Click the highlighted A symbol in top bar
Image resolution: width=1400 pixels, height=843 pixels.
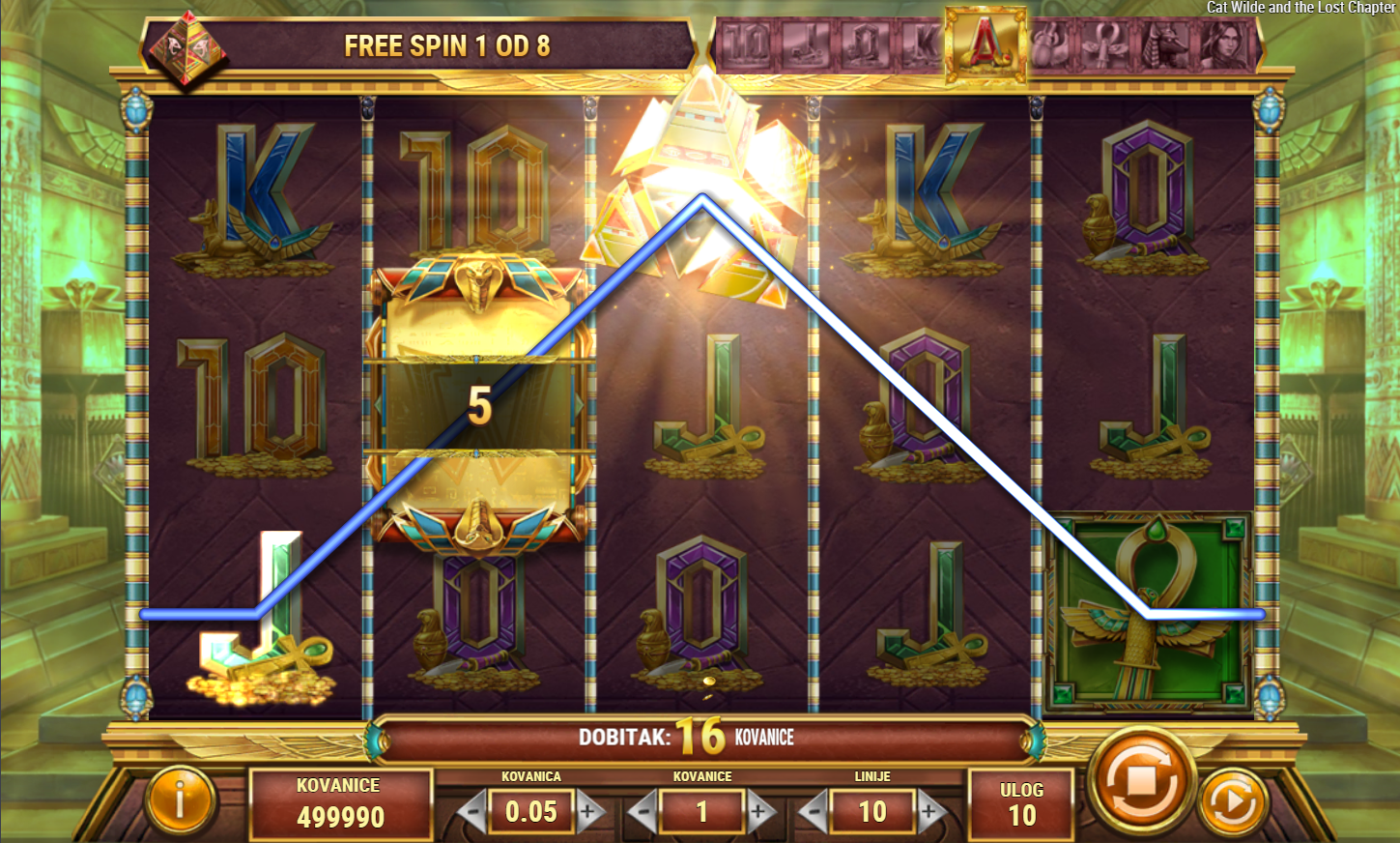[985, 43]
